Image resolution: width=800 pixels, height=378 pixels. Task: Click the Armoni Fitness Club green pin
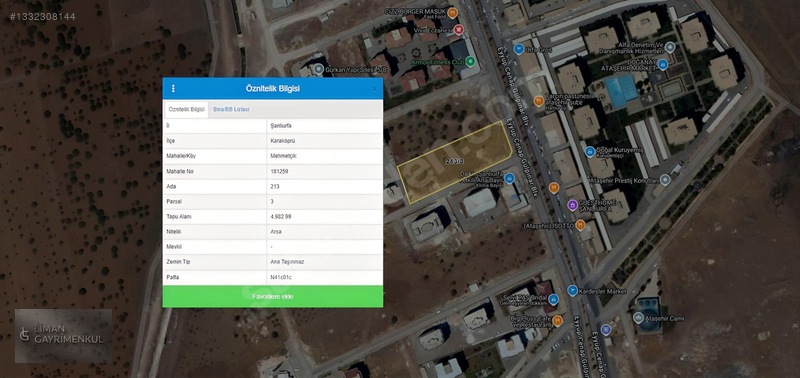(x=470, y=62)
